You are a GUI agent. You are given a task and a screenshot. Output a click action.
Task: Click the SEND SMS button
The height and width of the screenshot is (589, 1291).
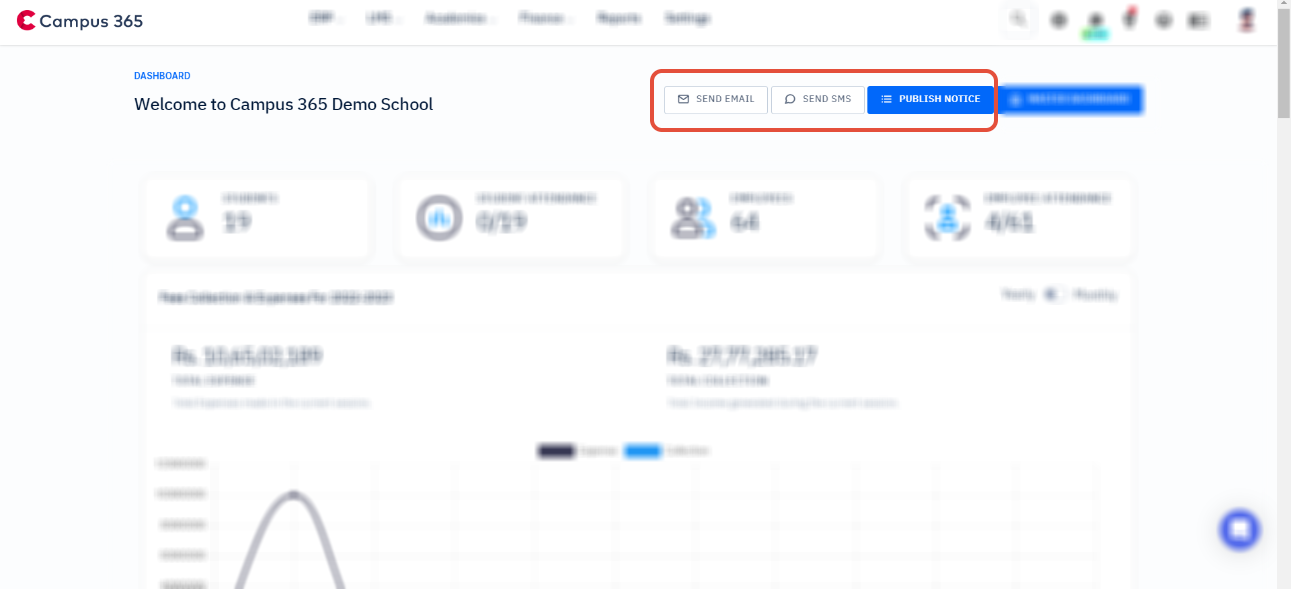coord(817,100)
